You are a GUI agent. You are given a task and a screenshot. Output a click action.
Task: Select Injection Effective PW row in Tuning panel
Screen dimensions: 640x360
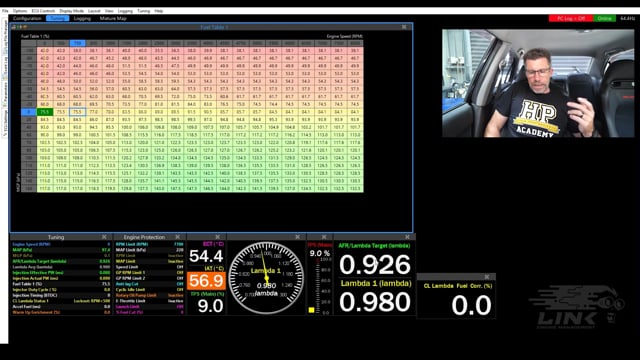click(x=61, y=273)
